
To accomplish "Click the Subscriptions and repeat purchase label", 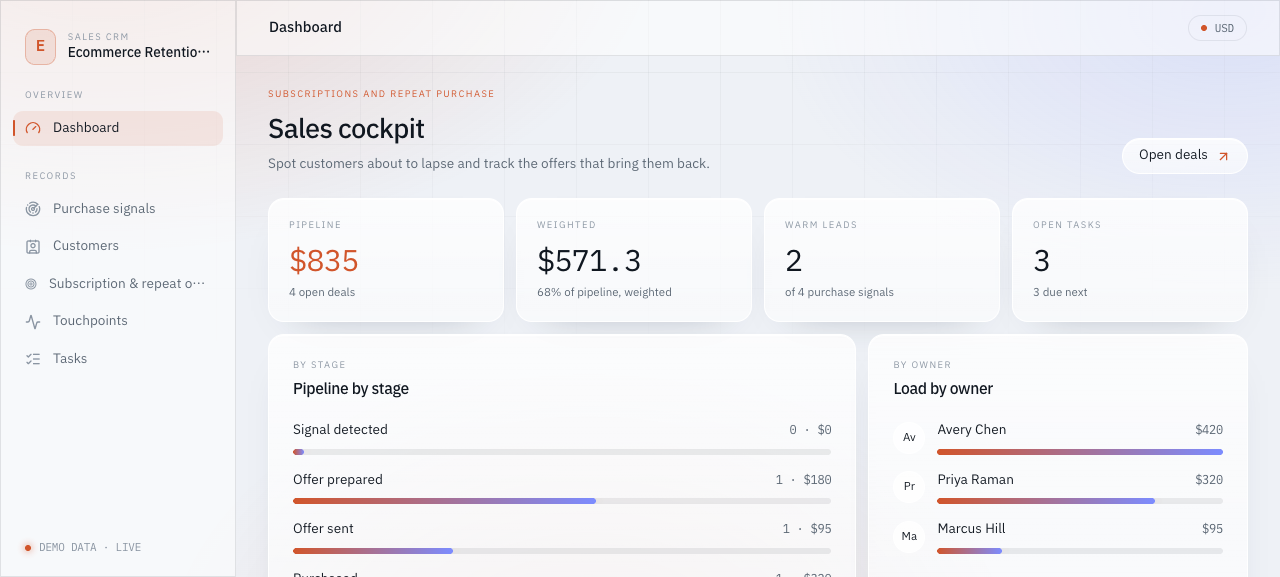I will click(x=381, y=94).
